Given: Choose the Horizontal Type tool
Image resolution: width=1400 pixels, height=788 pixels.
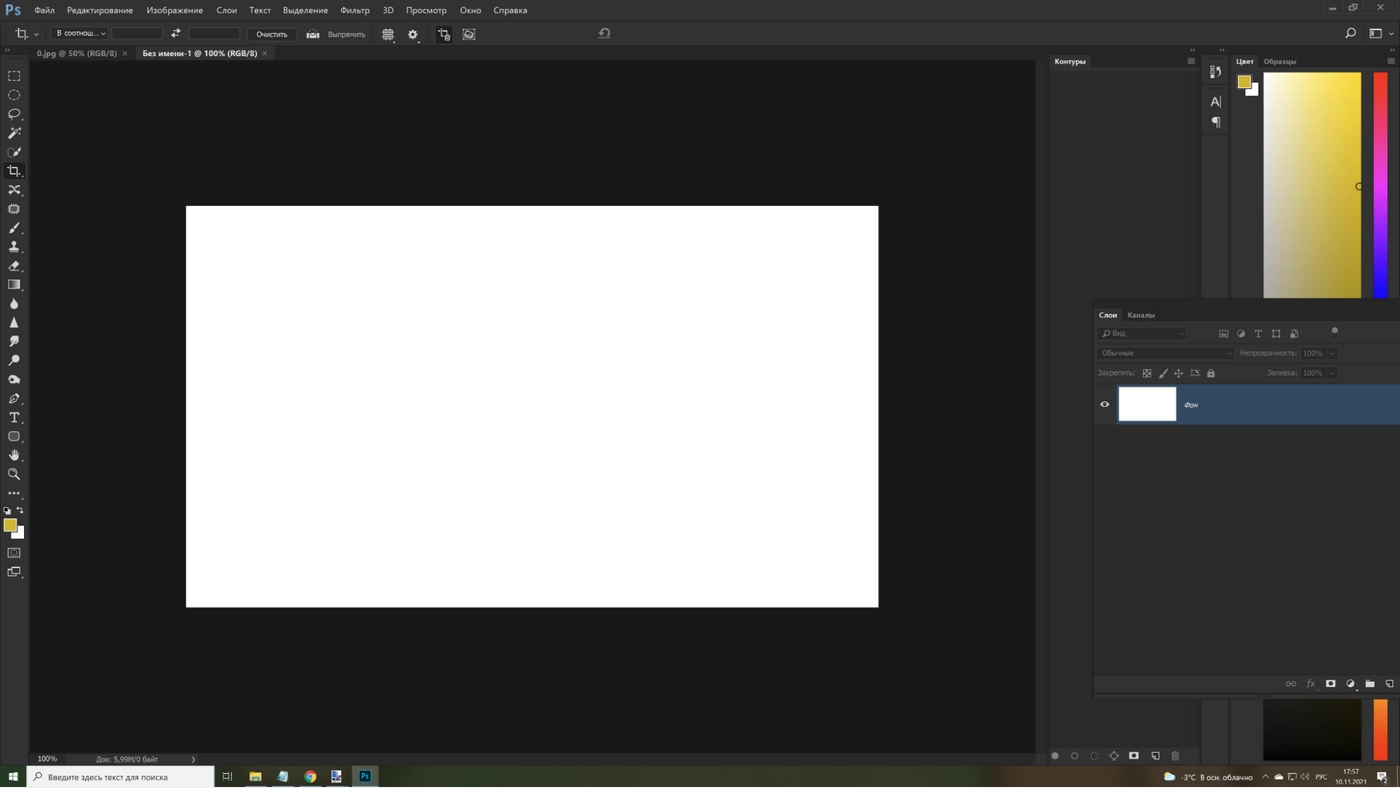Looking at the screenshot, I should (x=14, y=418).
